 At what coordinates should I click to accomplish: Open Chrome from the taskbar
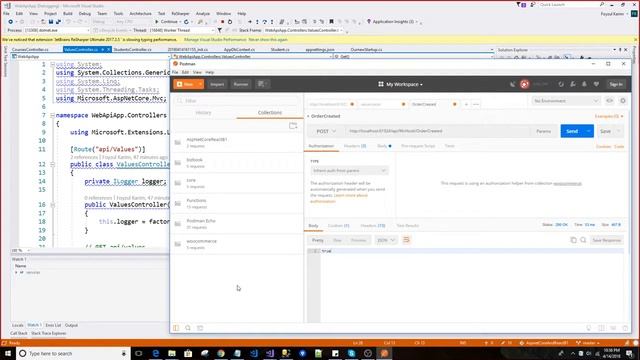[221, 353]
